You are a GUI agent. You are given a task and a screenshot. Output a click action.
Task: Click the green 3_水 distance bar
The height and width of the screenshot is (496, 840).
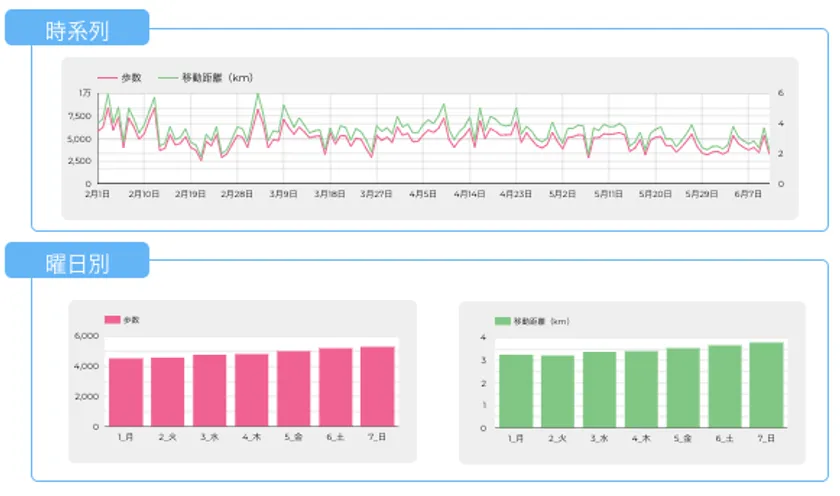point(599,389)
